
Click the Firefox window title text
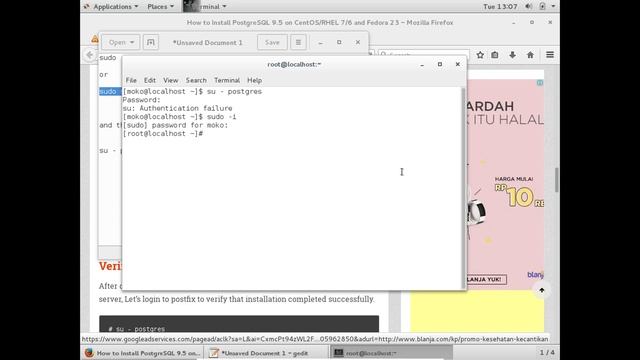[x=320, y=23]
